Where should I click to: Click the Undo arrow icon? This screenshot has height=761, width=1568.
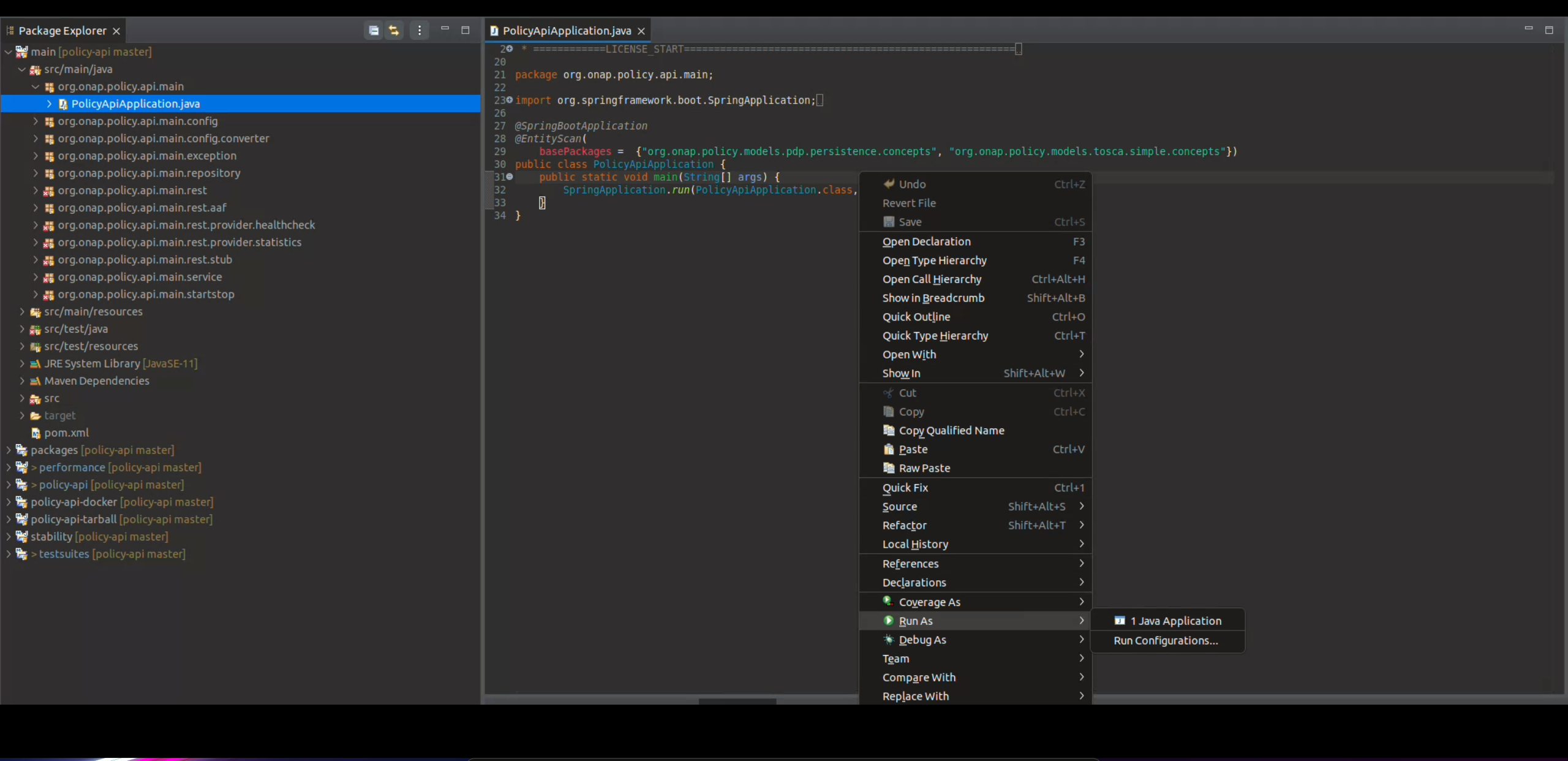point(889,184)
